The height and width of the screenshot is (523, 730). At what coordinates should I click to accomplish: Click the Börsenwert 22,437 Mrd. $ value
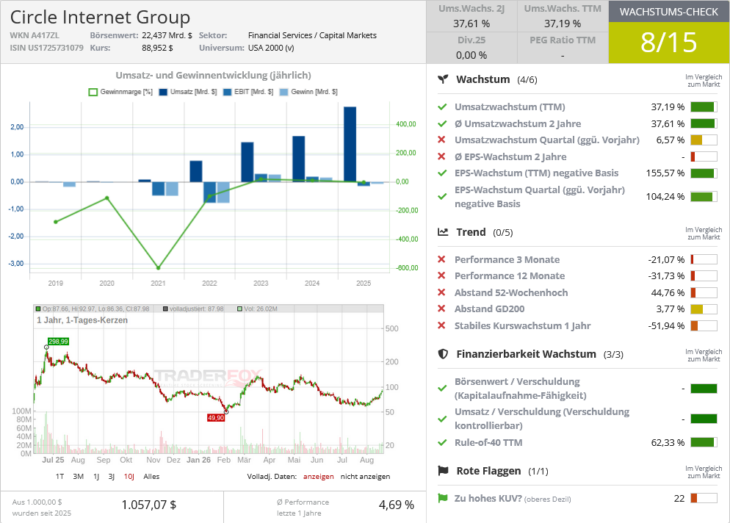click(x=167, y=35)
